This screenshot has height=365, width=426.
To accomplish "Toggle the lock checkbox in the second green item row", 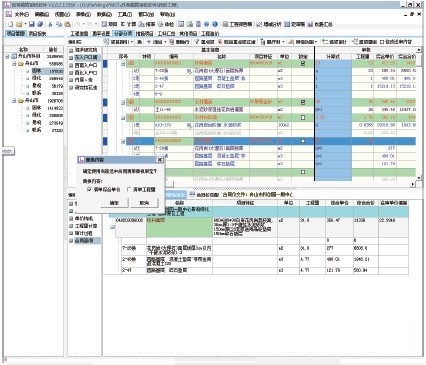I will click(303, 102).
